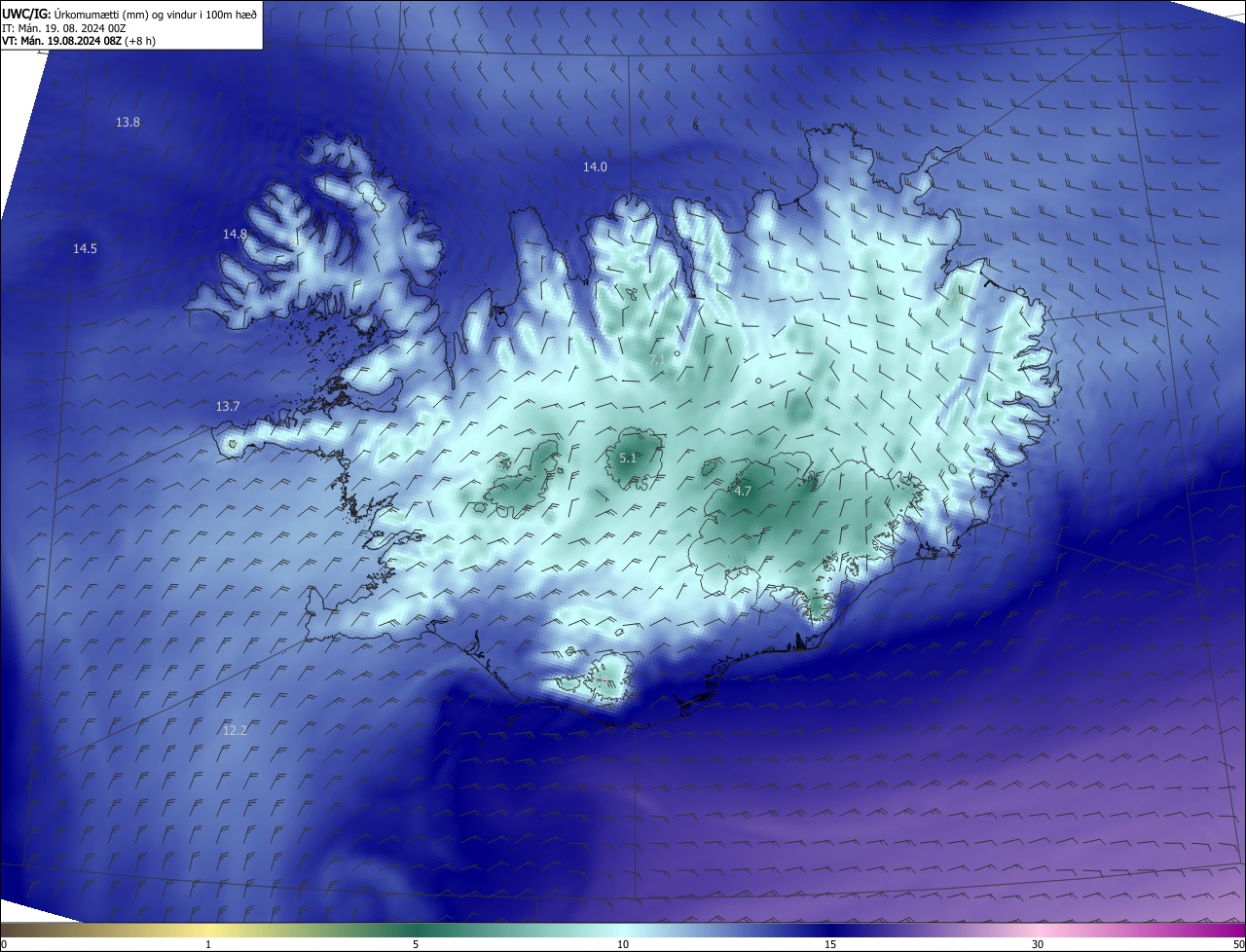Click the valid time line 'VT: Mán. 19.08.2024 08Z (+8 h)'
Screen dimensions: 1246x952
click(x=79, y=41)
